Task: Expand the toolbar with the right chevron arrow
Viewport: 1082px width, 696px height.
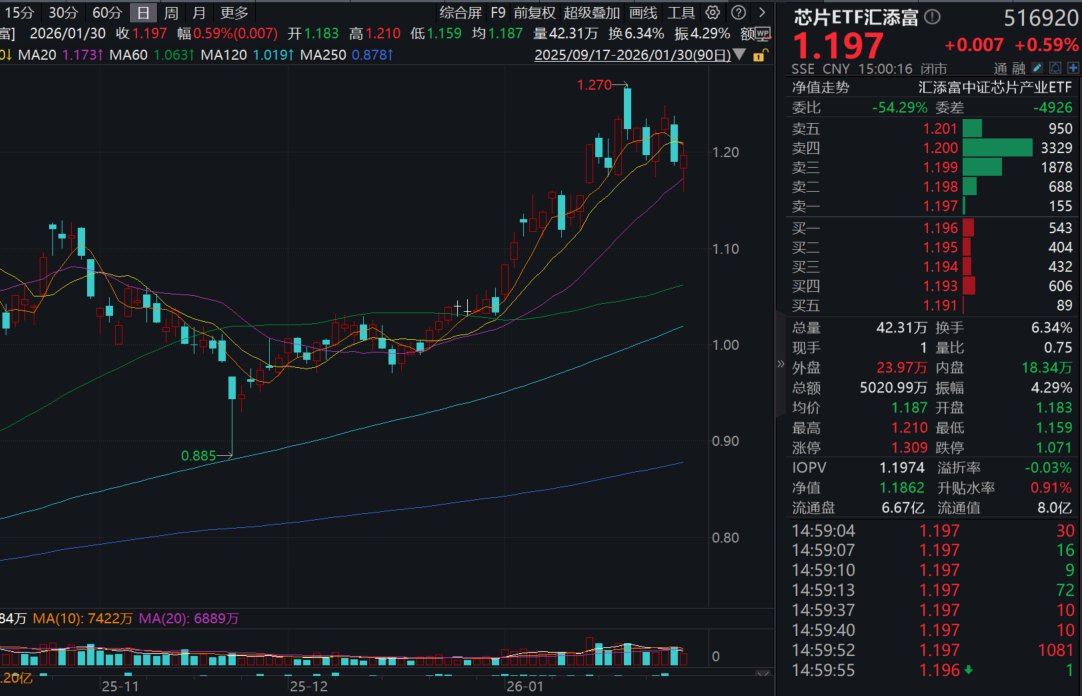Action: [x=760, y=13]
